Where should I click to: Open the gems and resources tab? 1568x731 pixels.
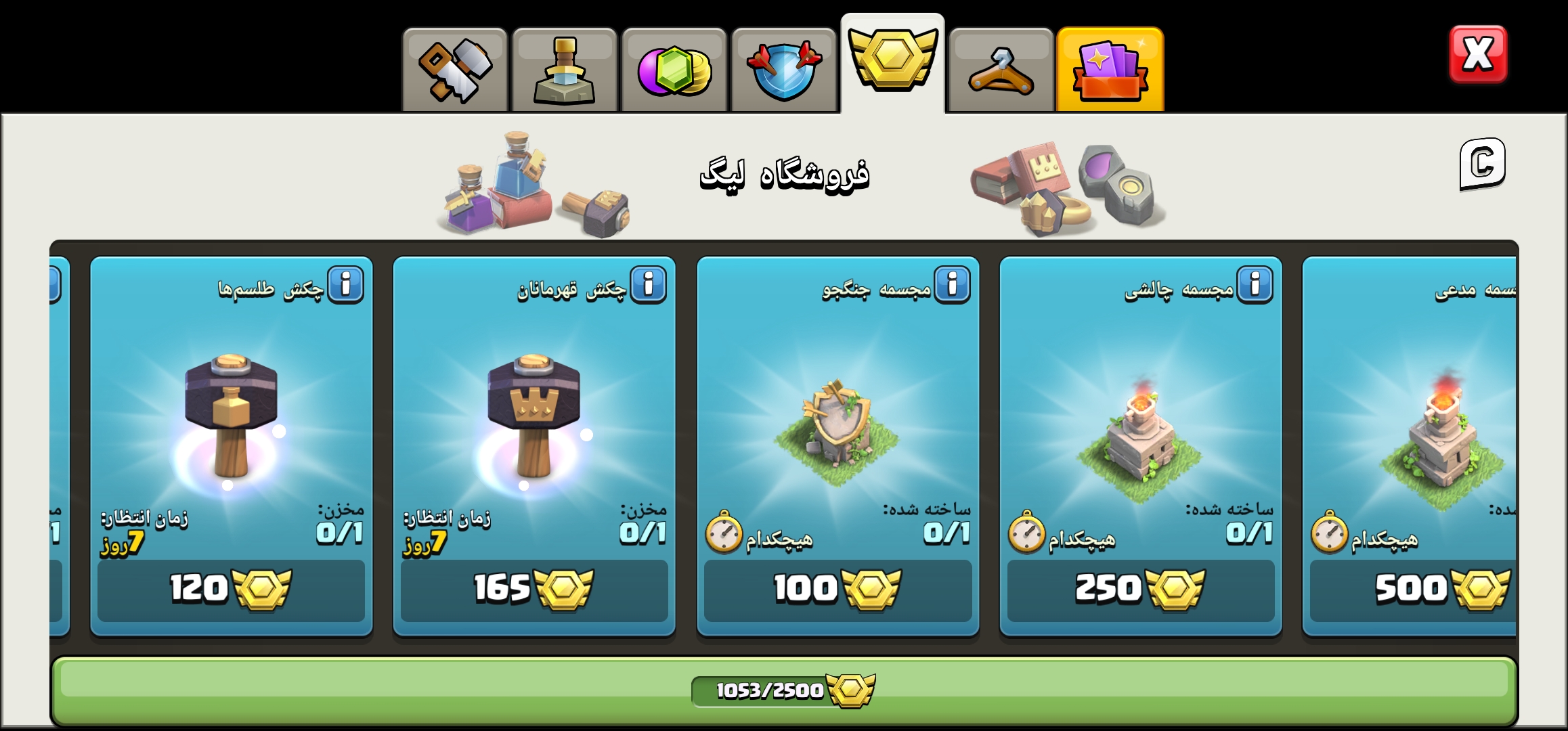point(674,70)
